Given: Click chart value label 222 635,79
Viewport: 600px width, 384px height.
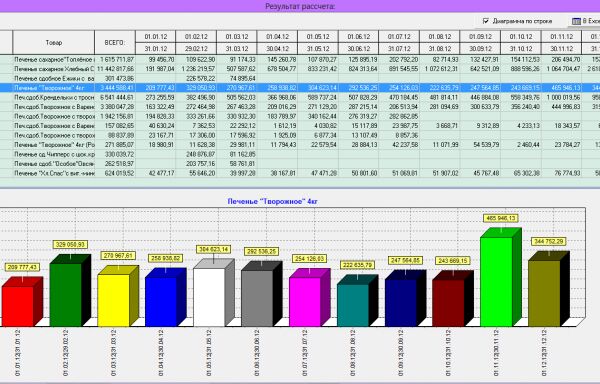Looking at the screenshot, I should pos(357,265).
